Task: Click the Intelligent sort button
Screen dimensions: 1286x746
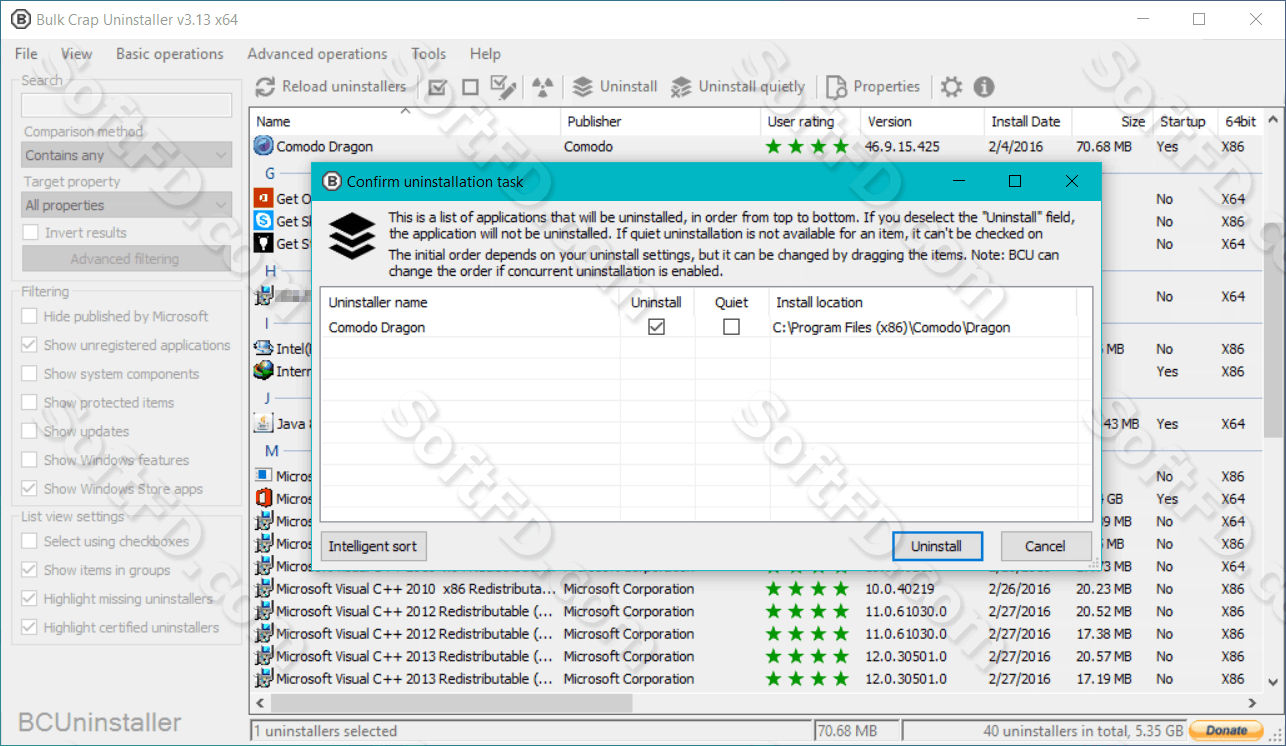Action: pyautogui.click(x=373, y=546)
